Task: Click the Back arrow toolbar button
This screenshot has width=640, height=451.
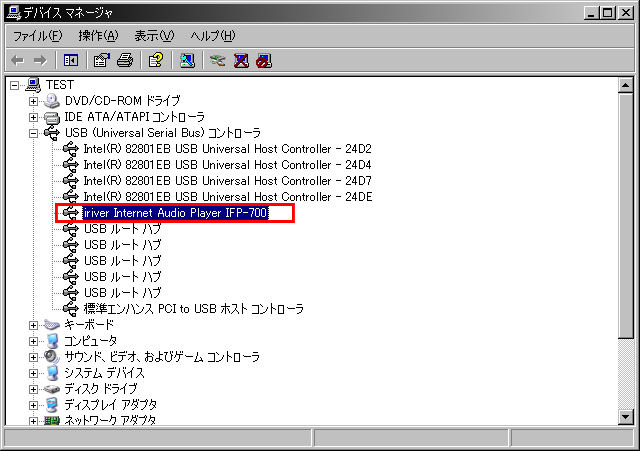Action: click(x=17, y=61)
